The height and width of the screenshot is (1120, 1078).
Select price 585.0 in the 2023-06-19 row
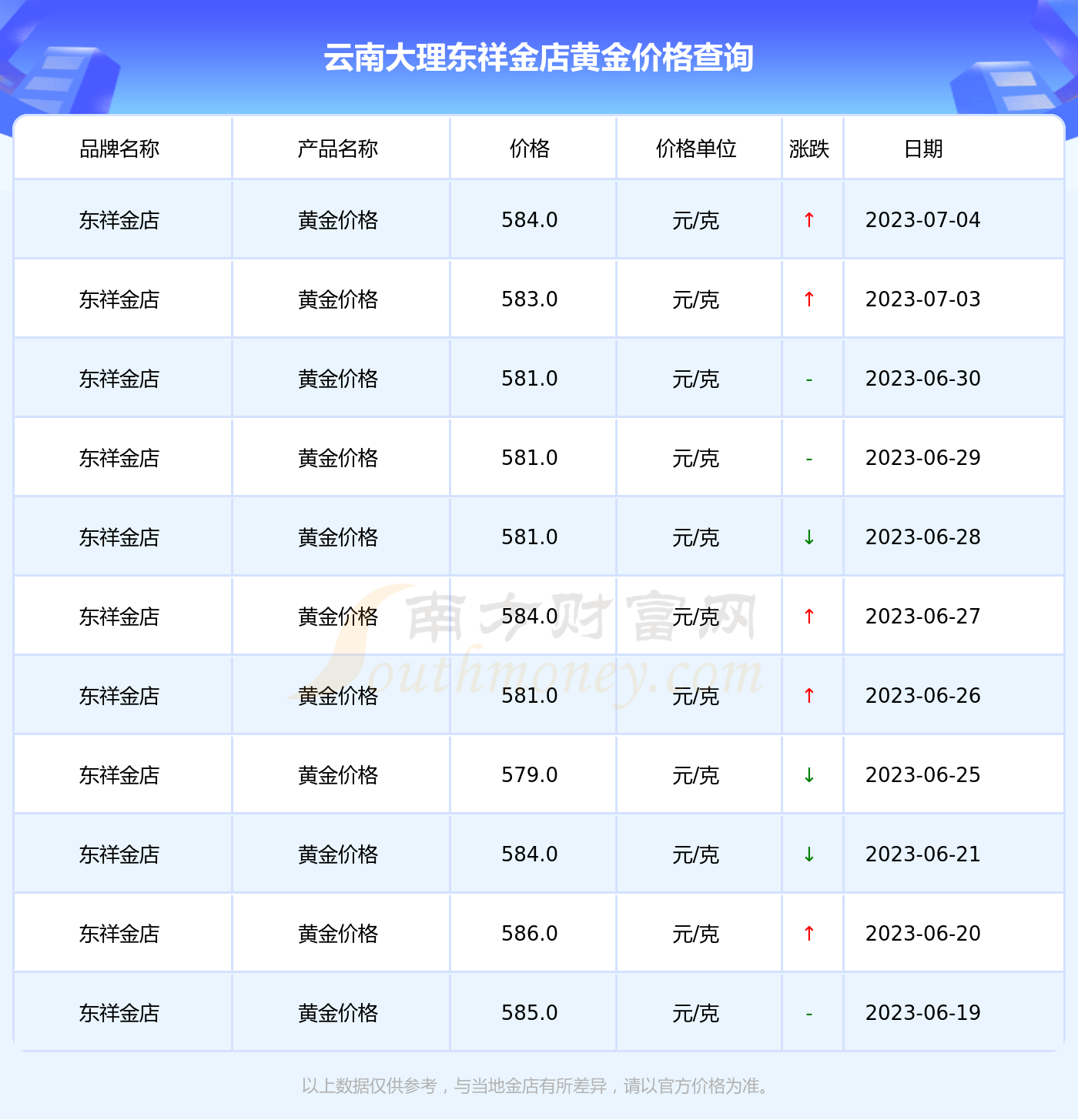point(530,1013)
